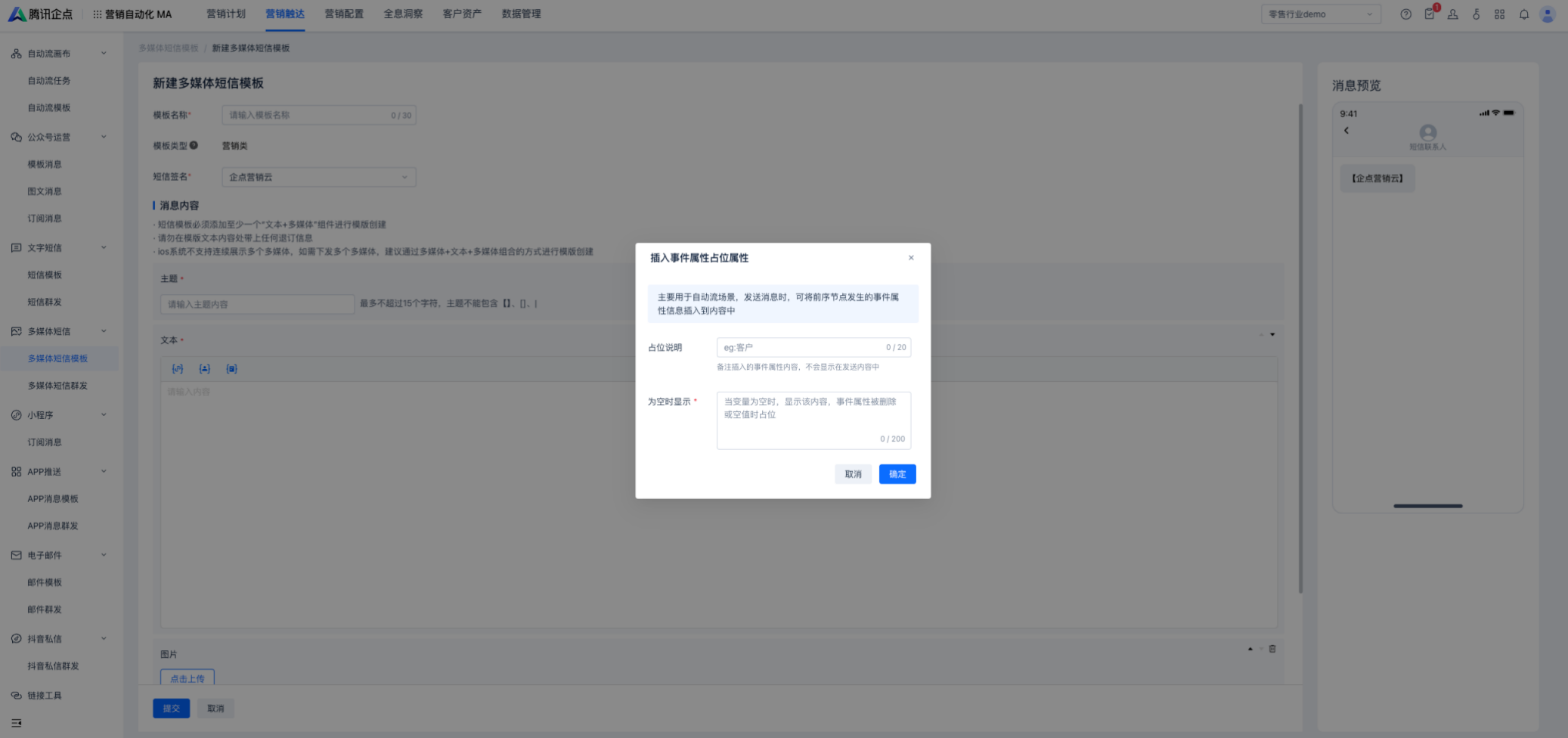Click the key icon in header
Screen dimensions: 1568x738
pyautogui.click(x=1477, y=14)
